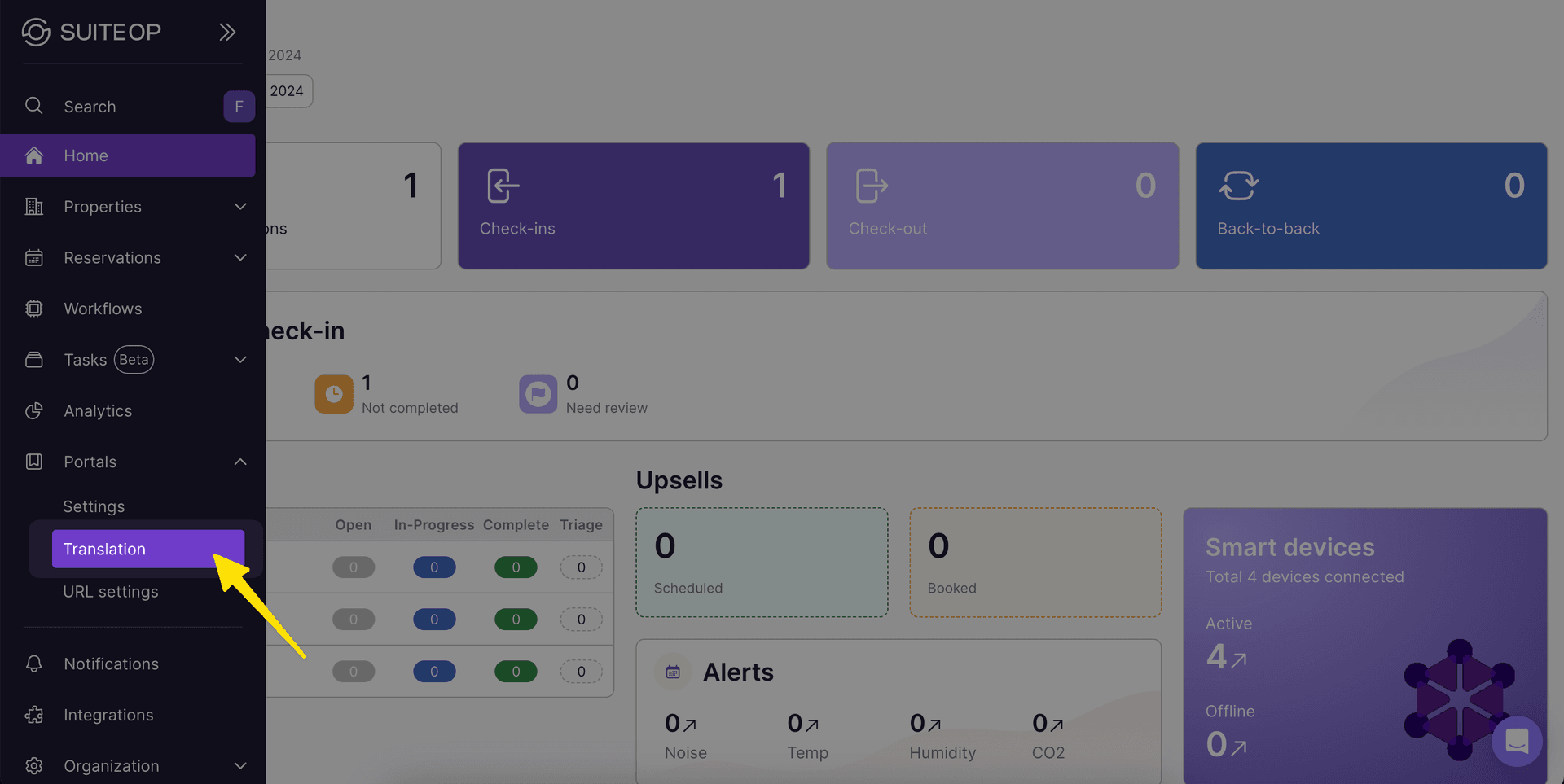Click the Scheduled upsells box
The image size is (1564, 784).
coord(762,563)
